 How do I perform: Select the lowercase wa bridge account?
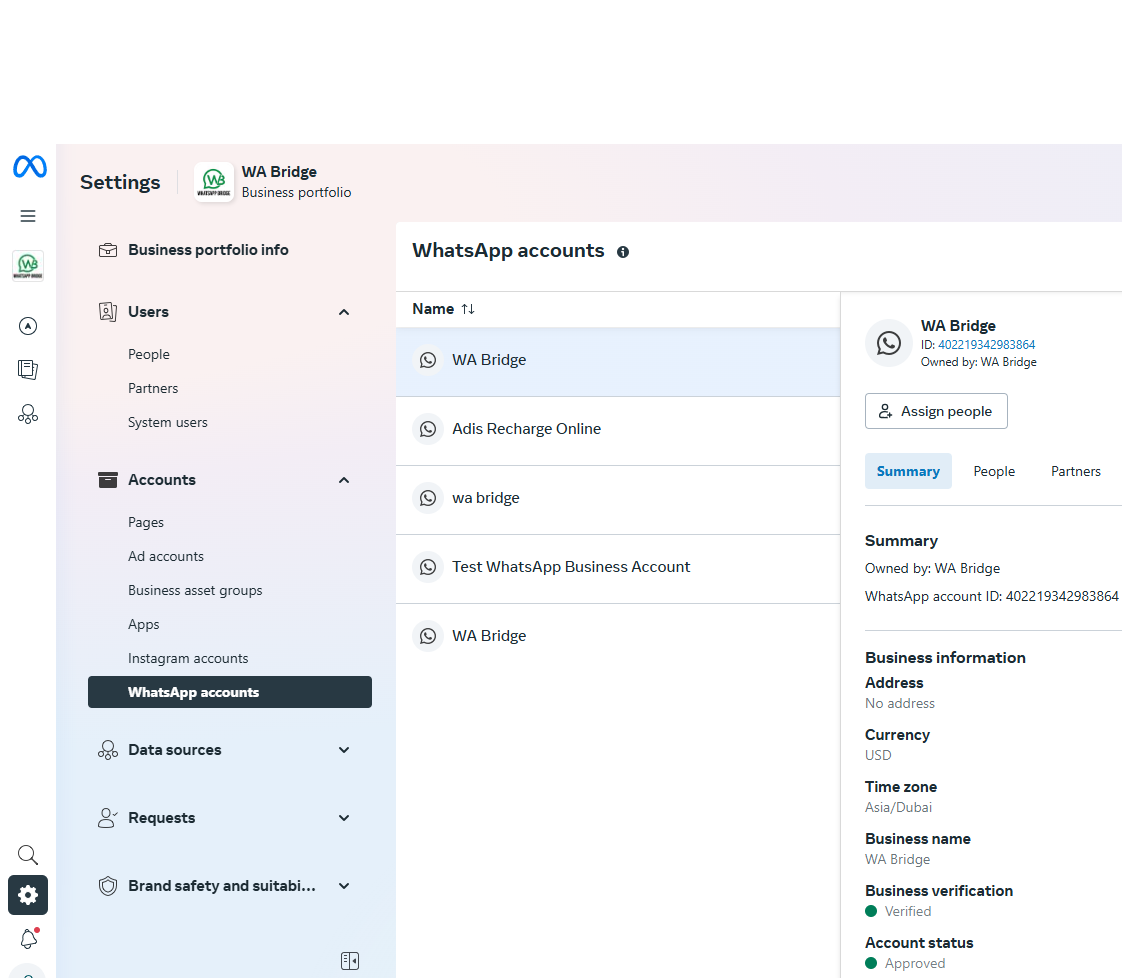618,500
